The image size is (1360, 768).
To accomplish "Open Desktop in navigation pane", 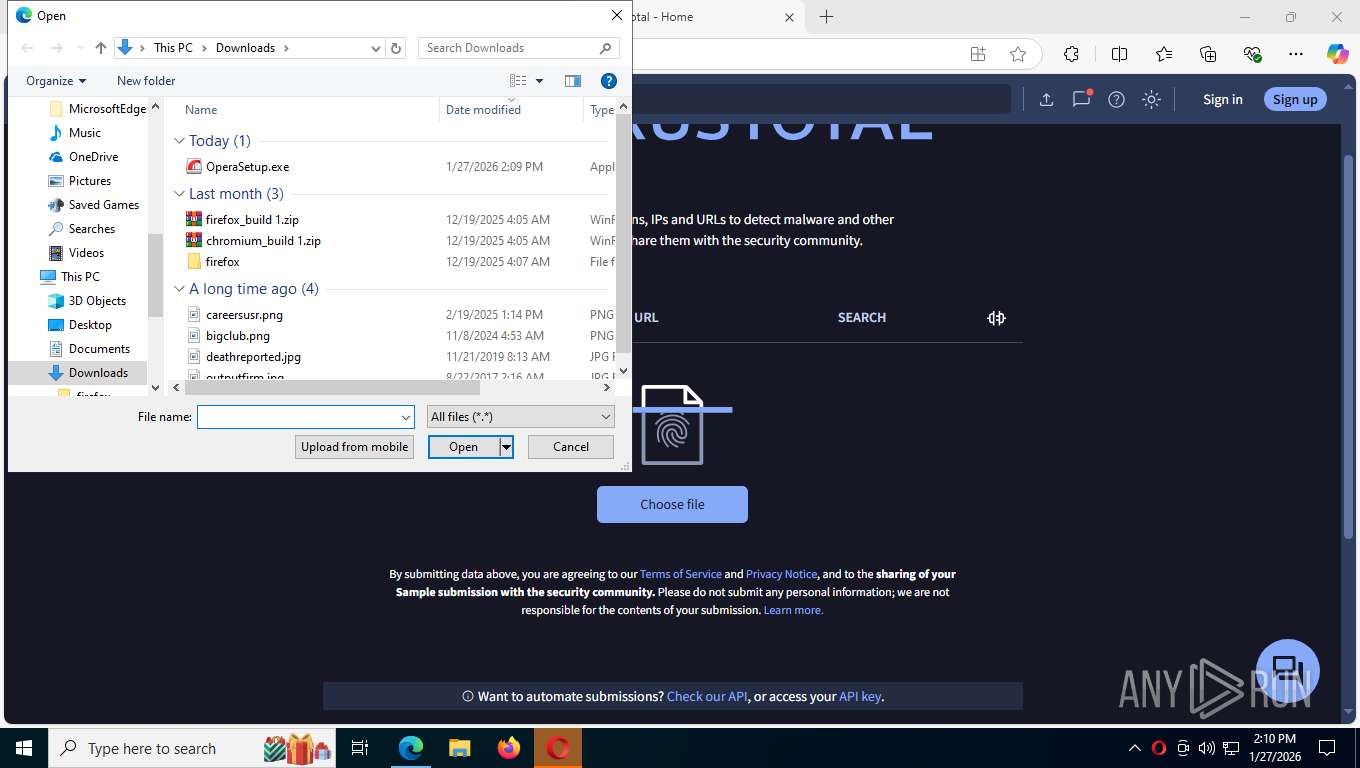I will click(90, 325).
